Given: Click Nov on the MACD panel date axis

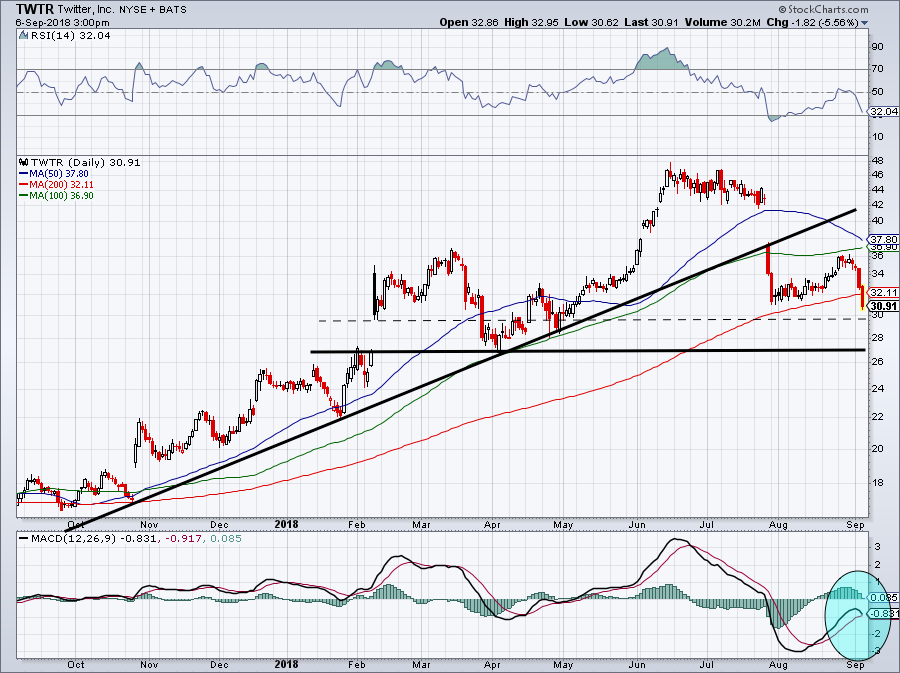Looking at the screenshot, I should [149, 664].
